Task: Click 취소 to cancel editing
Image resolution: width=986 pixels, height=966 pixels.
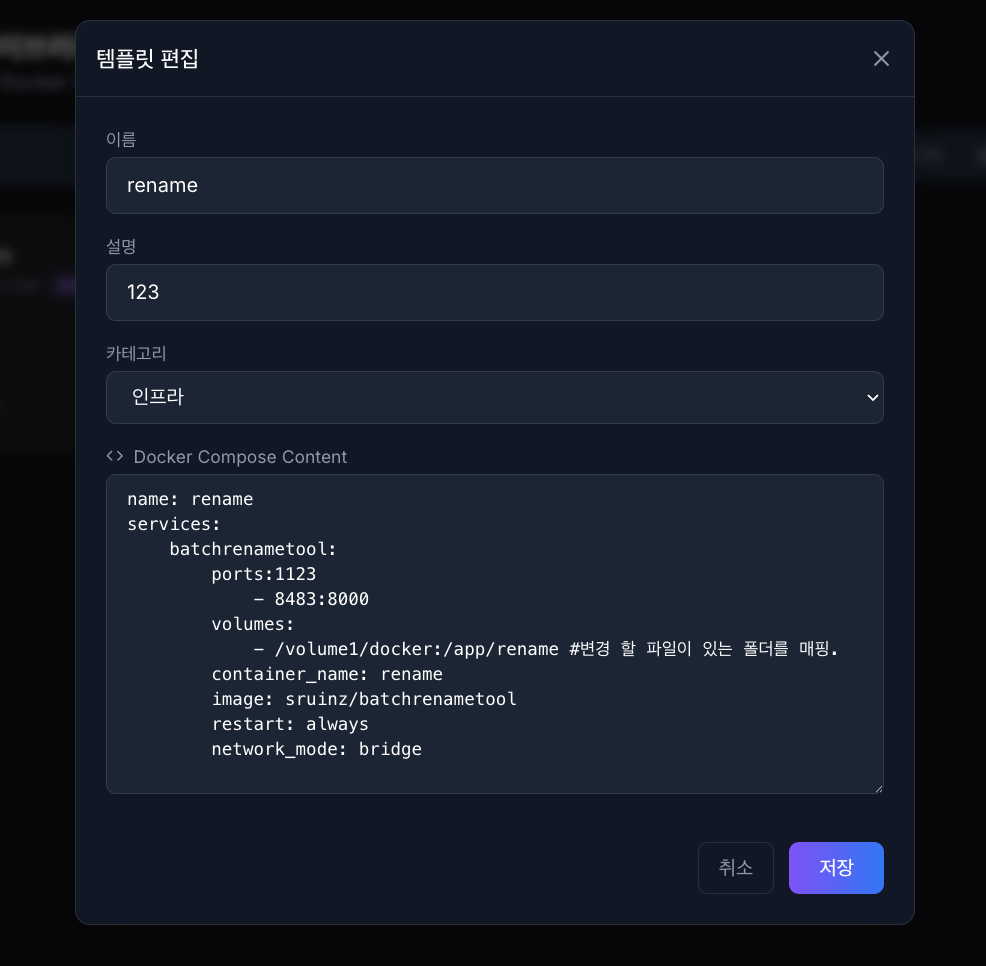Action: click(736, 868)
